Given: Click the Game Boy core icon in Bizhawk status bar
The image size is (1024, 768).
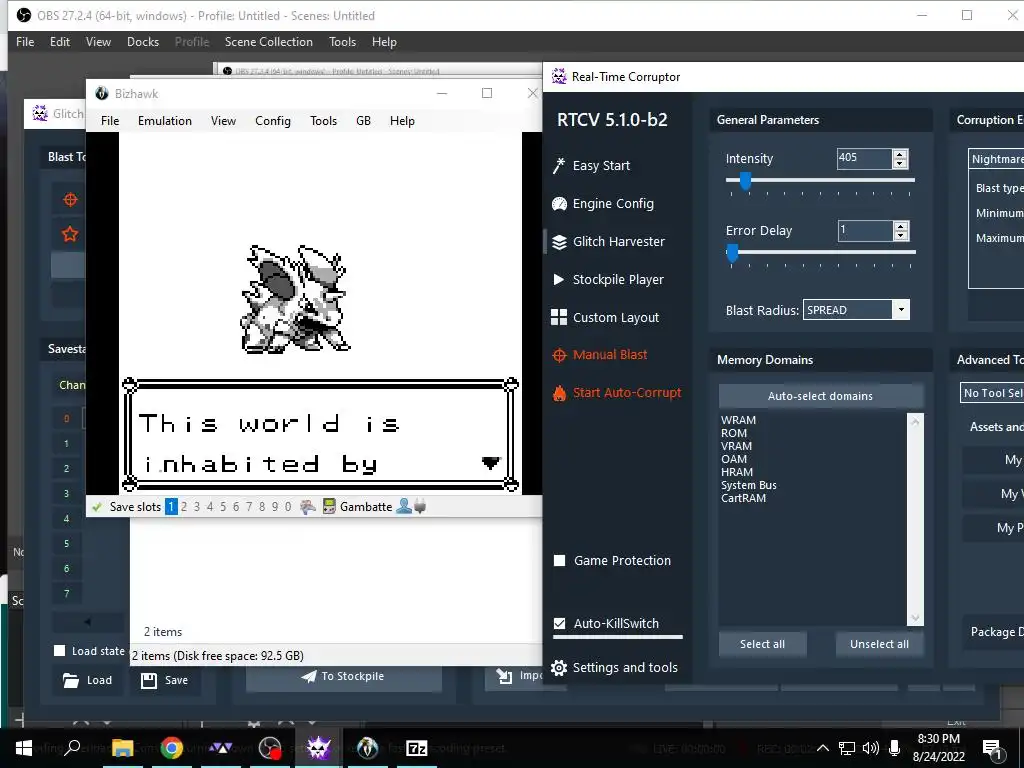Looking at the screenshot, I should tap(329, 506).
